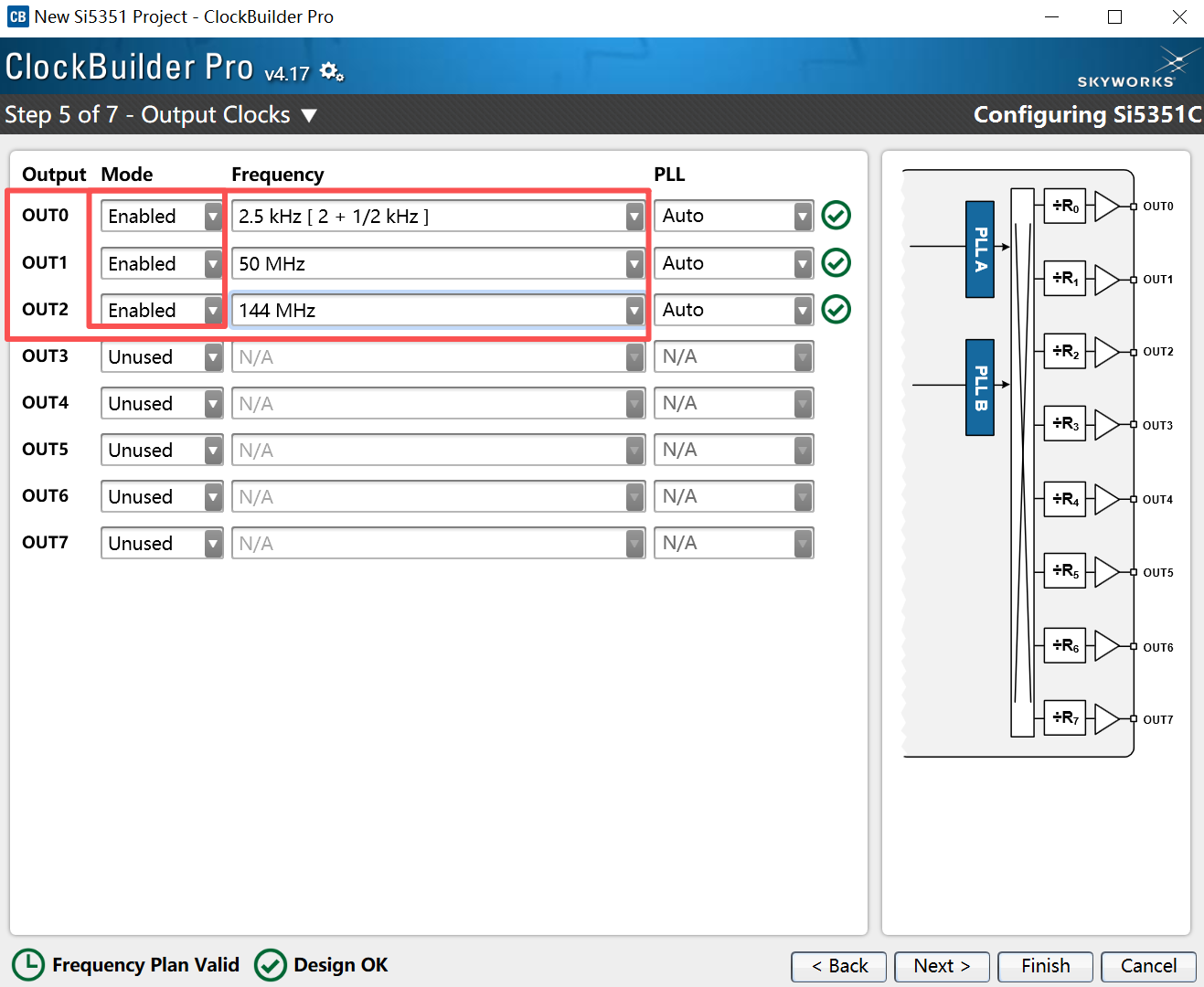
Task: Click the ÷R2 divider block
Action: click(x=1065, y=352)
